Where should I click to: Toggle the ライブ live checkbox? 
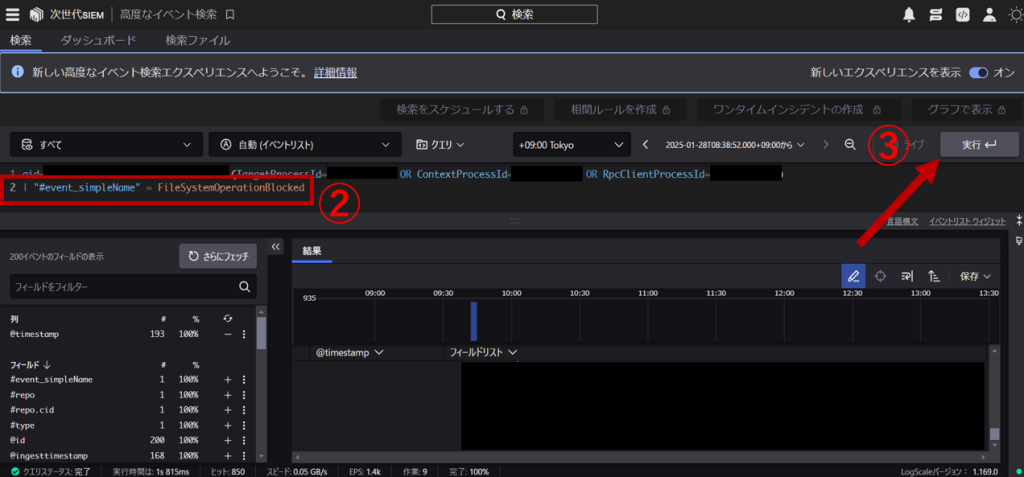pyautogui.click(x=896, y=144)
